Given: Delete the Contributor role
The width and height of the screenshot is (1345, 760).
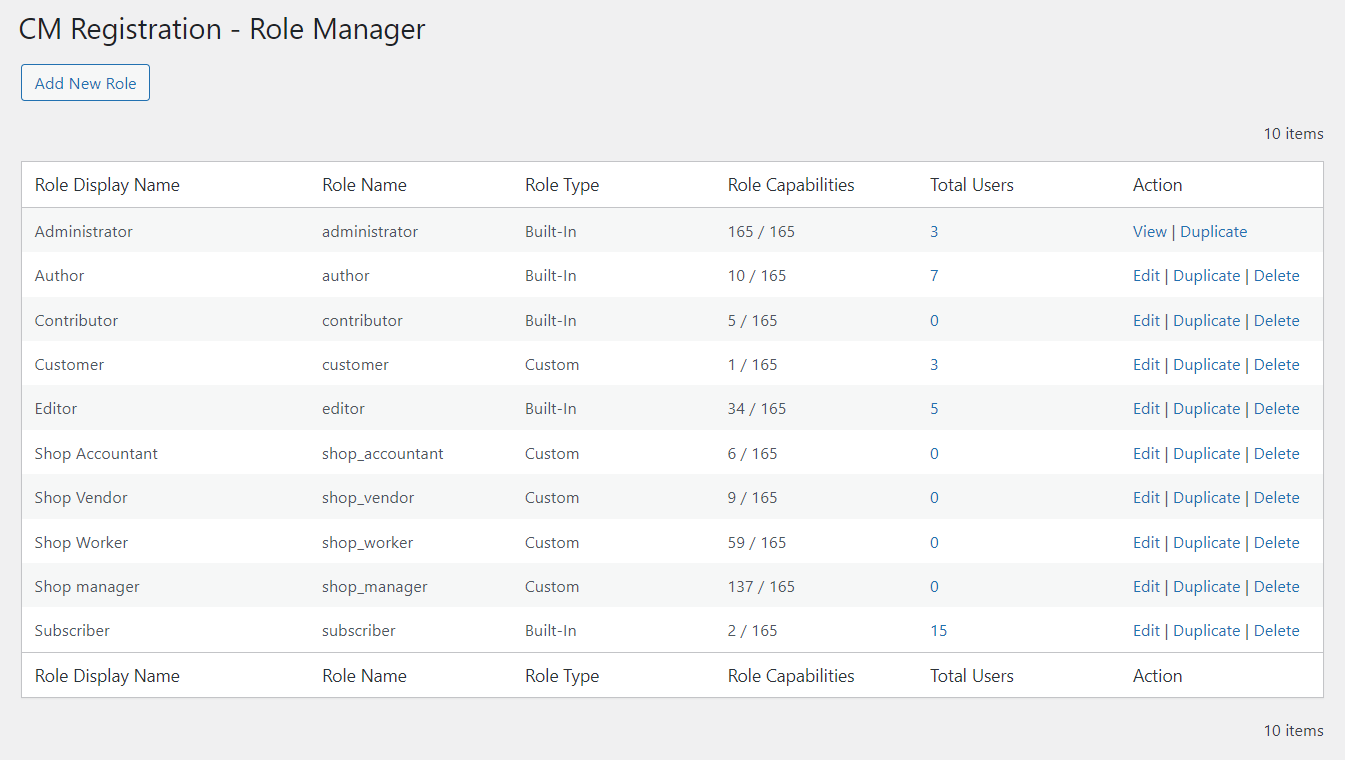Looking at the screenshot, I should (1276, 320).
